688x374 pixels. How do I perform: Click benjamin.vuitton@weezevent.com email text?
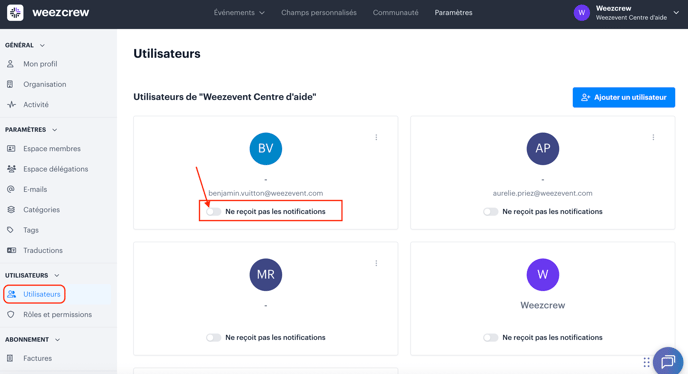point(265,193)
